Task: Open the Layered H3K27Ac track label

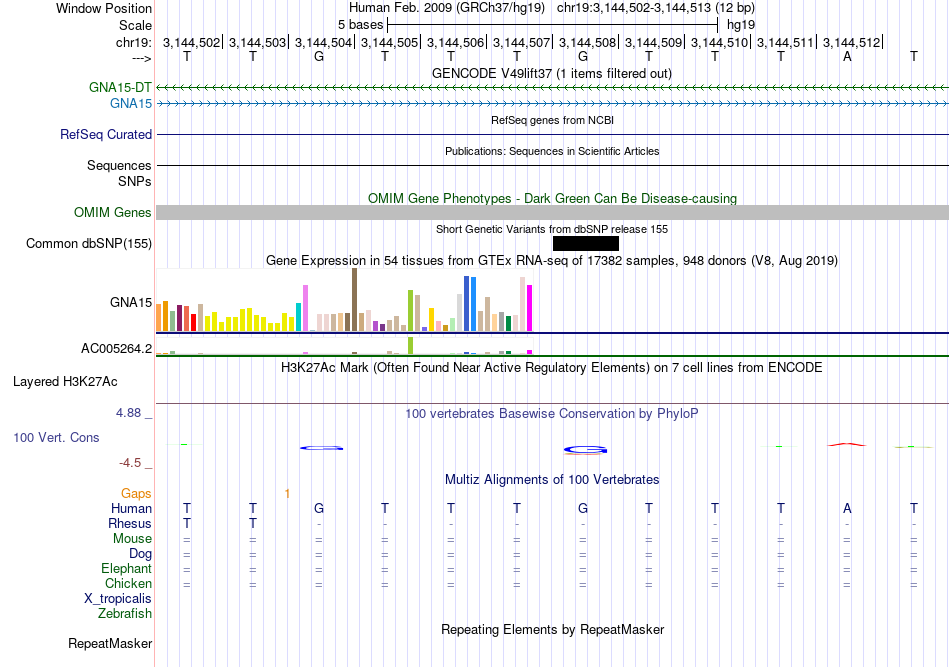Action: coord(65,382)
